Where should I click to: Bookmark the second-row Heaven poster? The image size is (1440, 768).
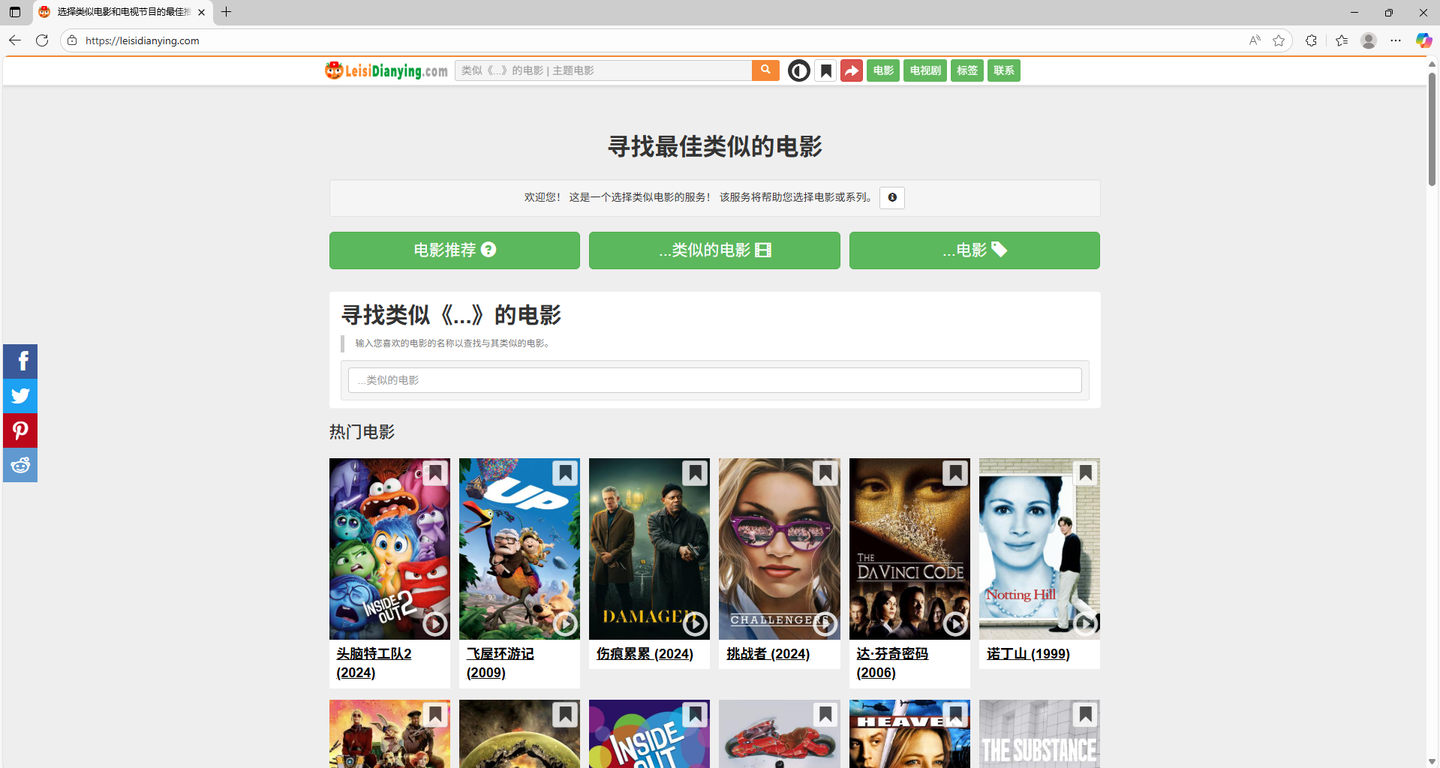[955, 715]
